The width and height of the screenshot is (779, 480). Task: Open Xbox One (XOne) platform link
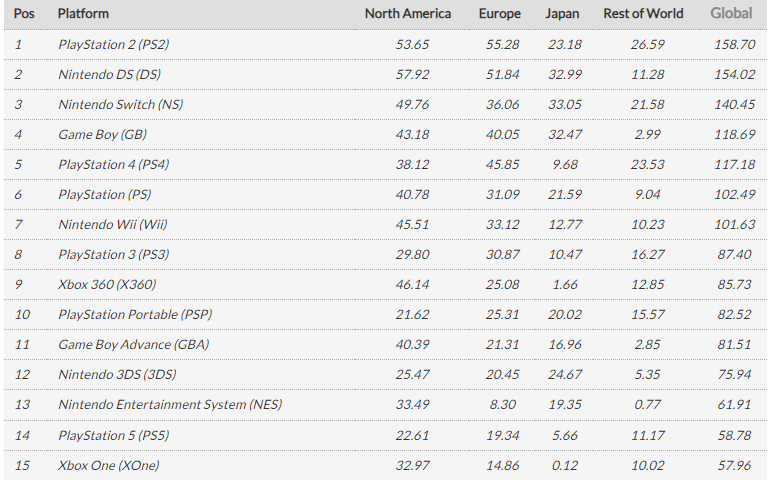109,465
